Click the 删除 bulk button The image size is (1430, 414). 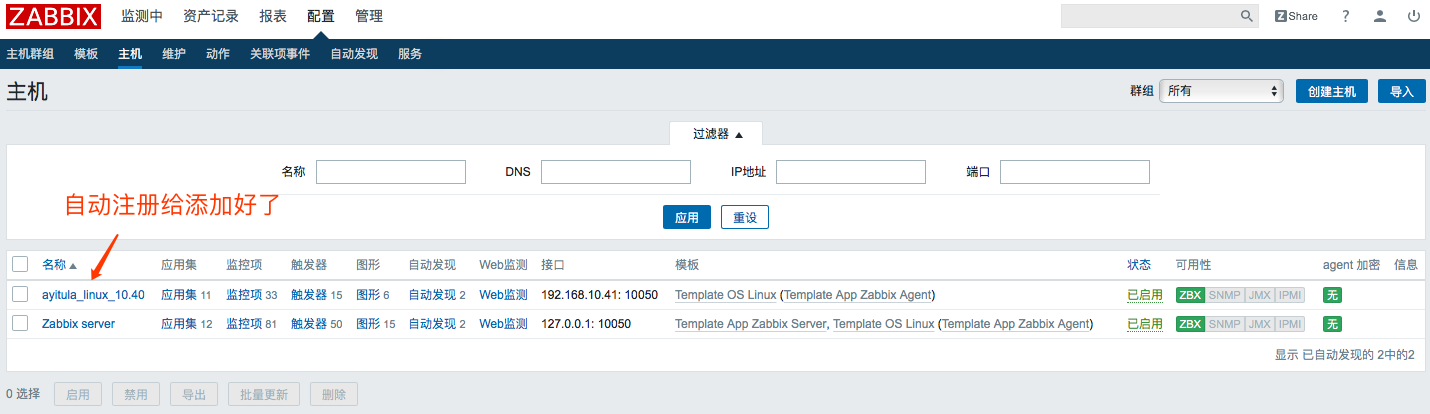tap(334, 394)
